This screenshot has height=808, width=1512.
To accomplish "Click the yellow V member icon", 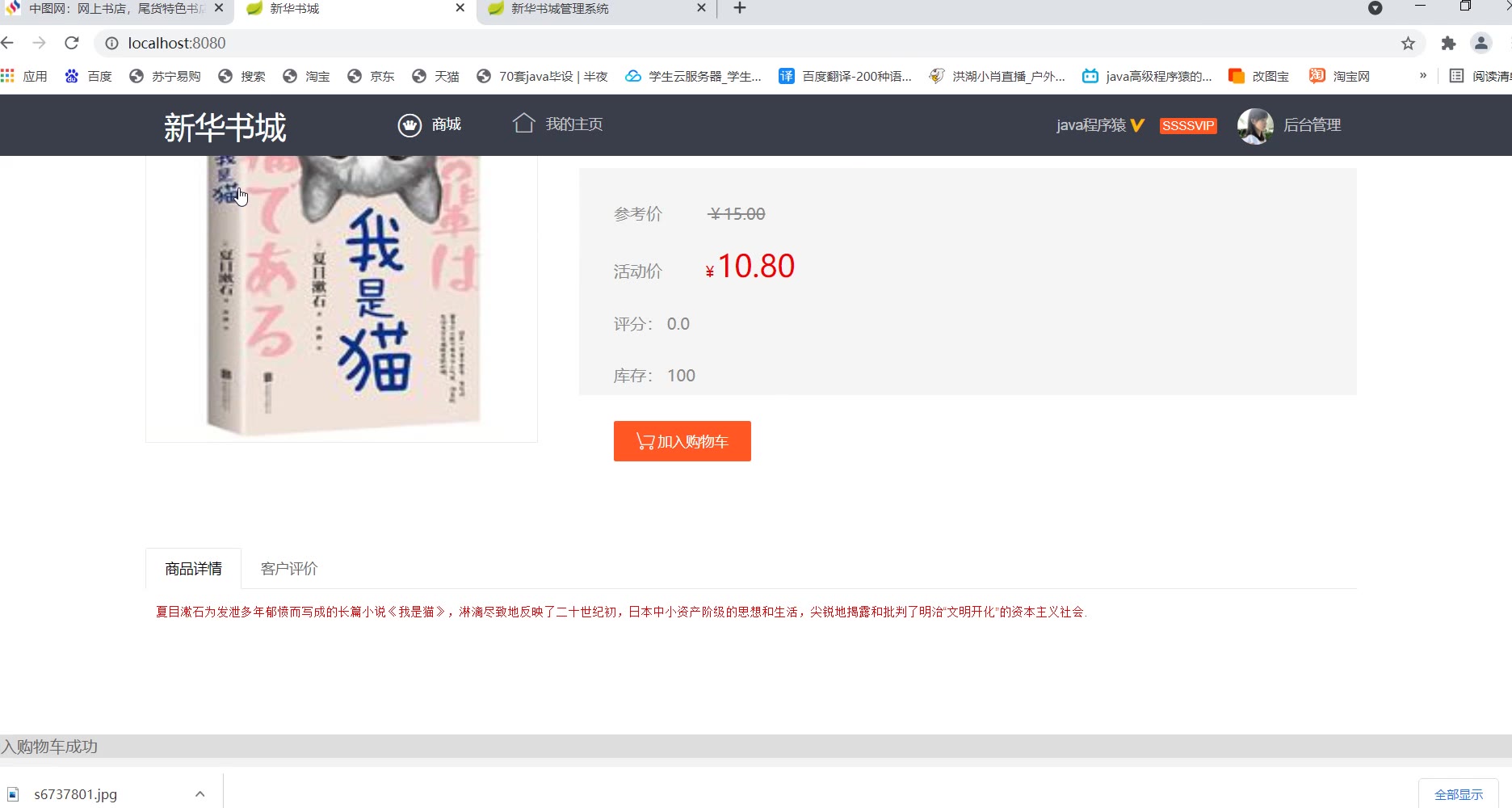I will pyautogui.click(x=1137, y=125).
